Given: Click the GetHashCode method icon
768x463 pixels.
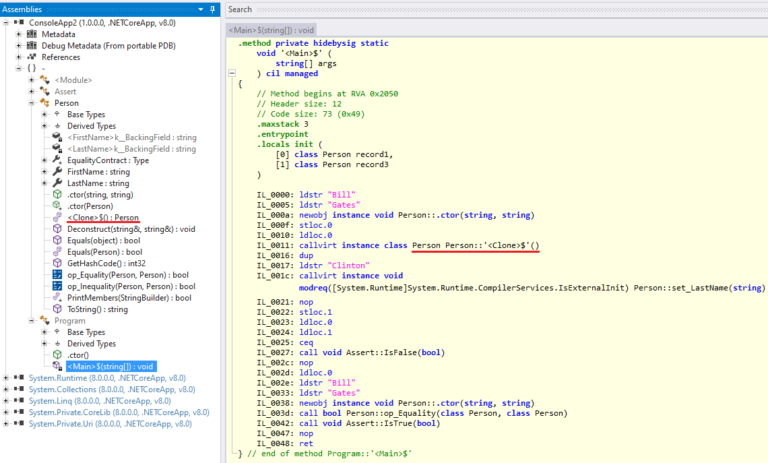Looking at the screenshot, I should click(57, 263).
